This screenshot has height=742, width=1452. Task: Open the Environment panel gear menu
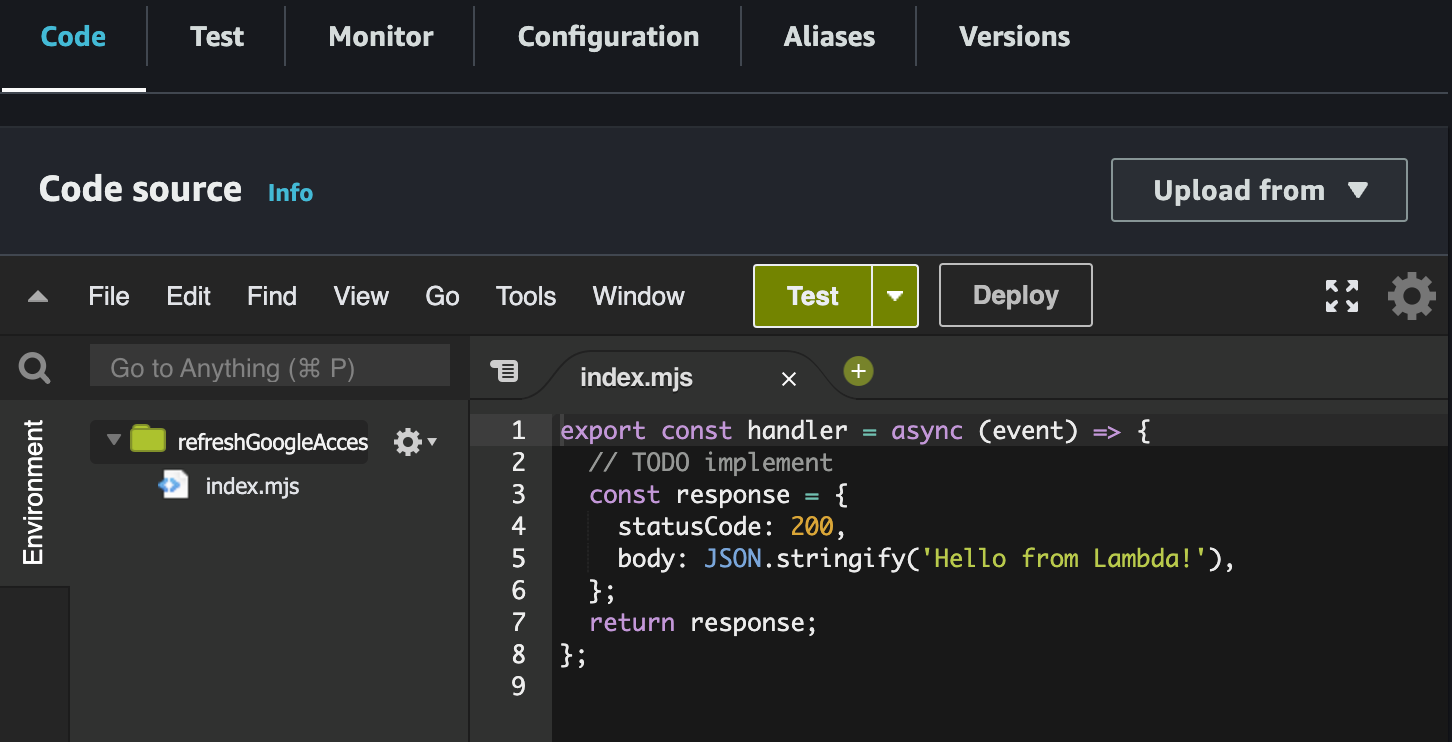pyautogui.click(x=415, y=442)
